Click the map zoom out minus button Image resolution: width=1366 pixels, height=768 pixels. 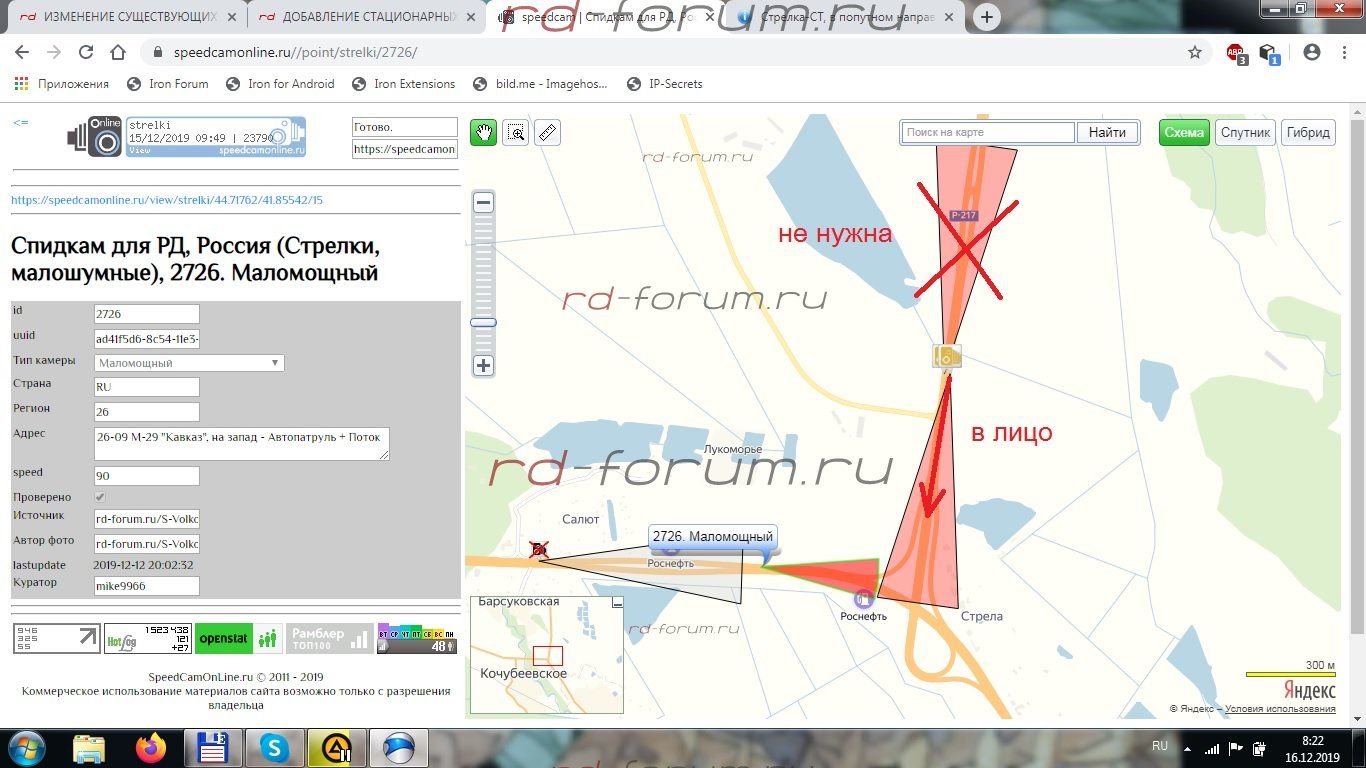click(x=483, y=203)
